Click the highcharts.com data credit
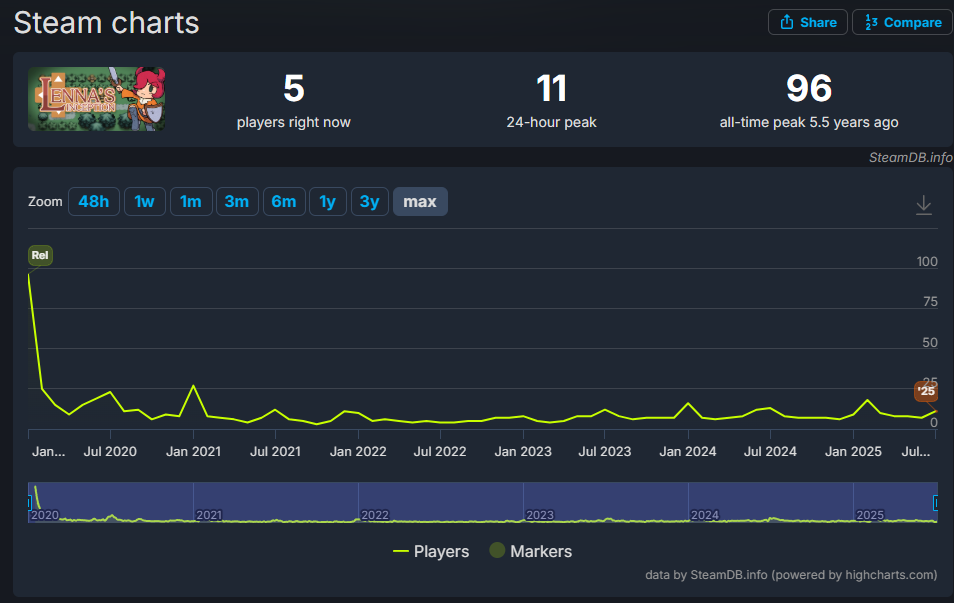The width and height of the screenshot is (954, 603). point(791,575)
